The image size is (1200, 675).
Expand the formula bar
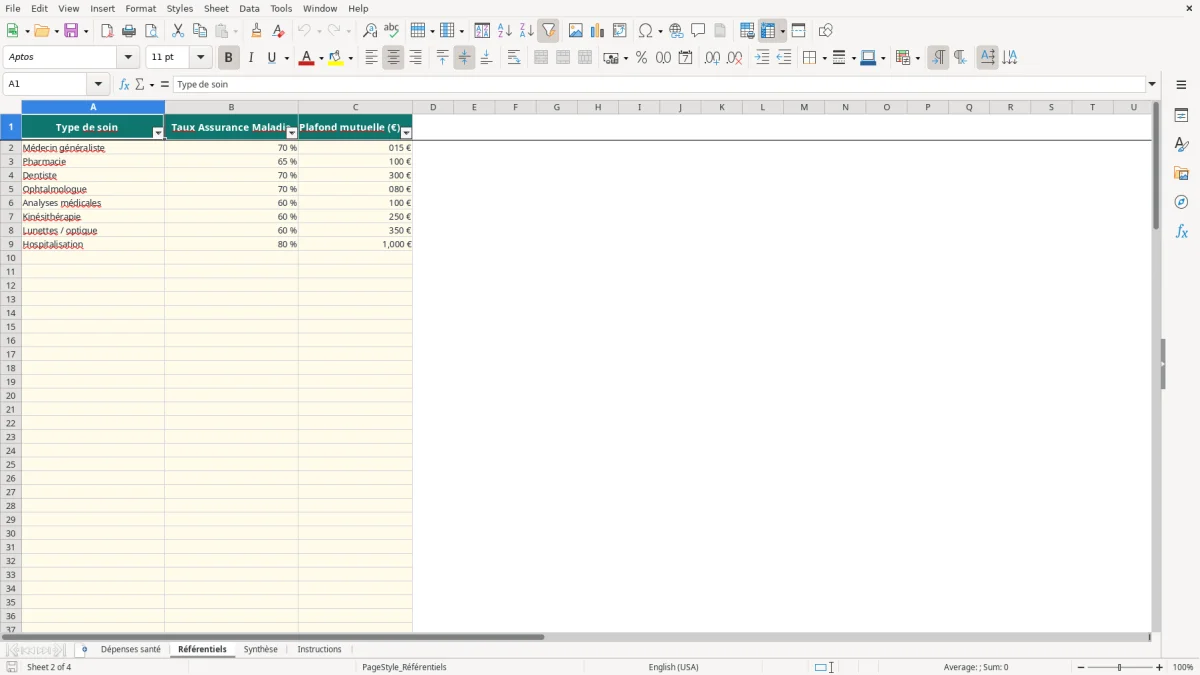[x=1152, y=85]
